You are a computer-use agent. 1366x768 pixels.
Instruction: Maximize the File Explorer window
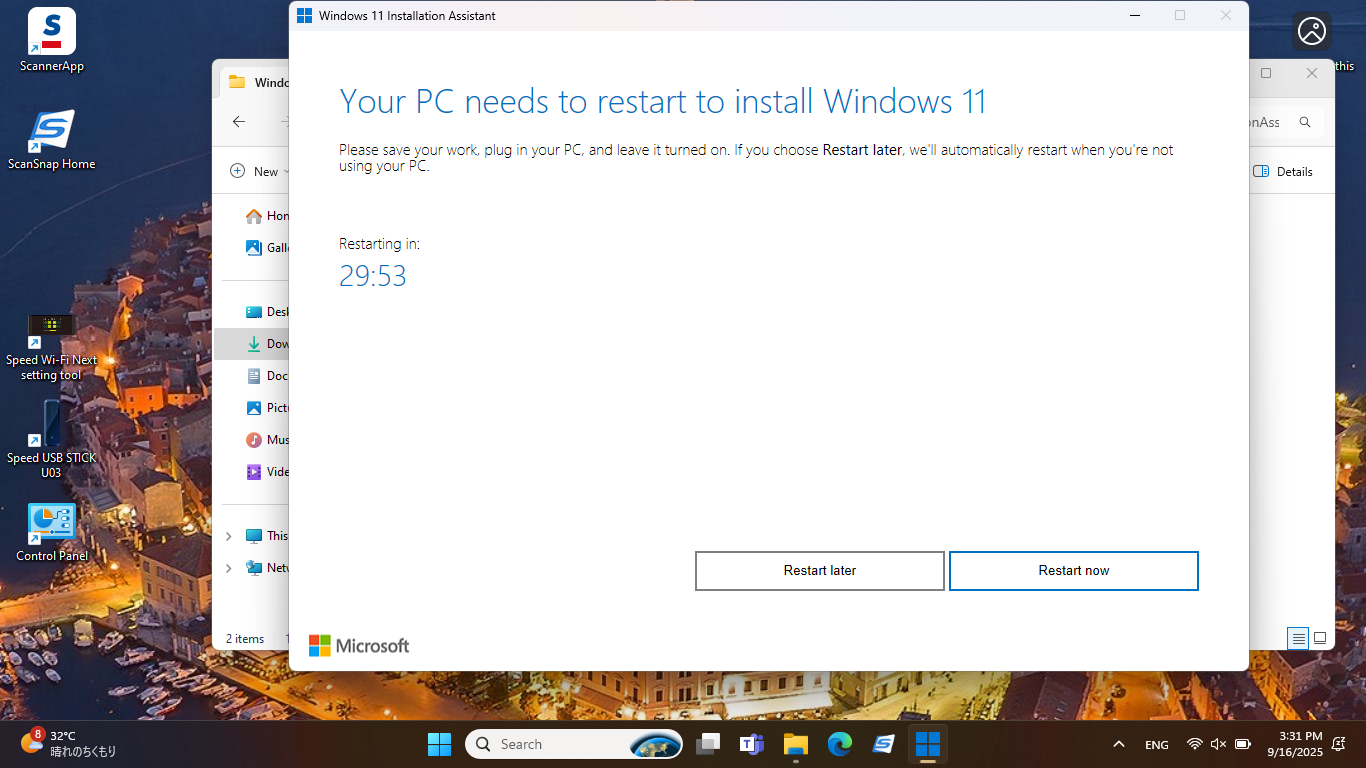coord(1266,73)
